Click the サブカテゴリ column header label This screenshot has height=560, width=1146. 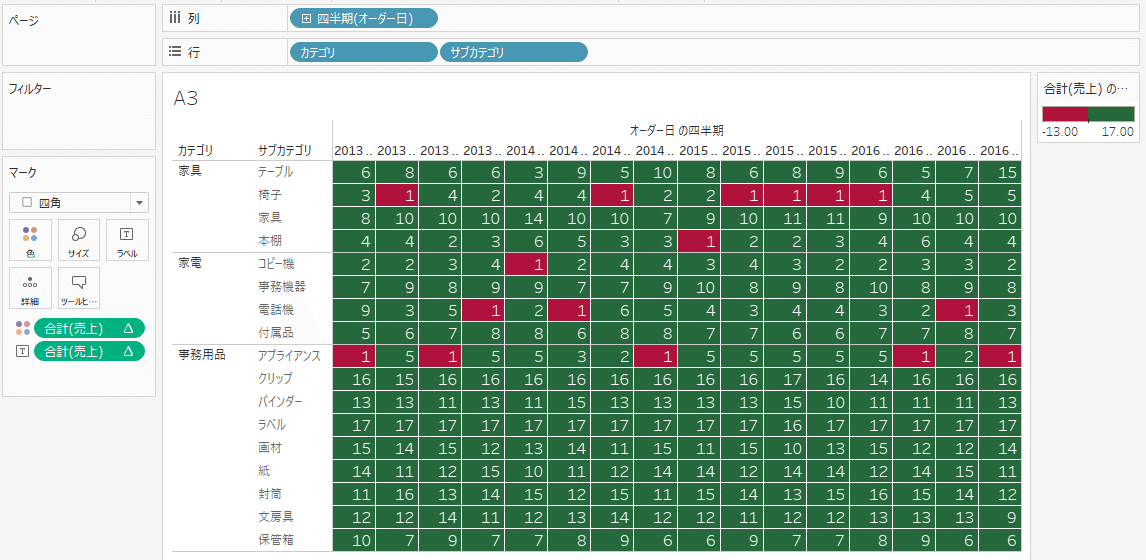[284, 151]
